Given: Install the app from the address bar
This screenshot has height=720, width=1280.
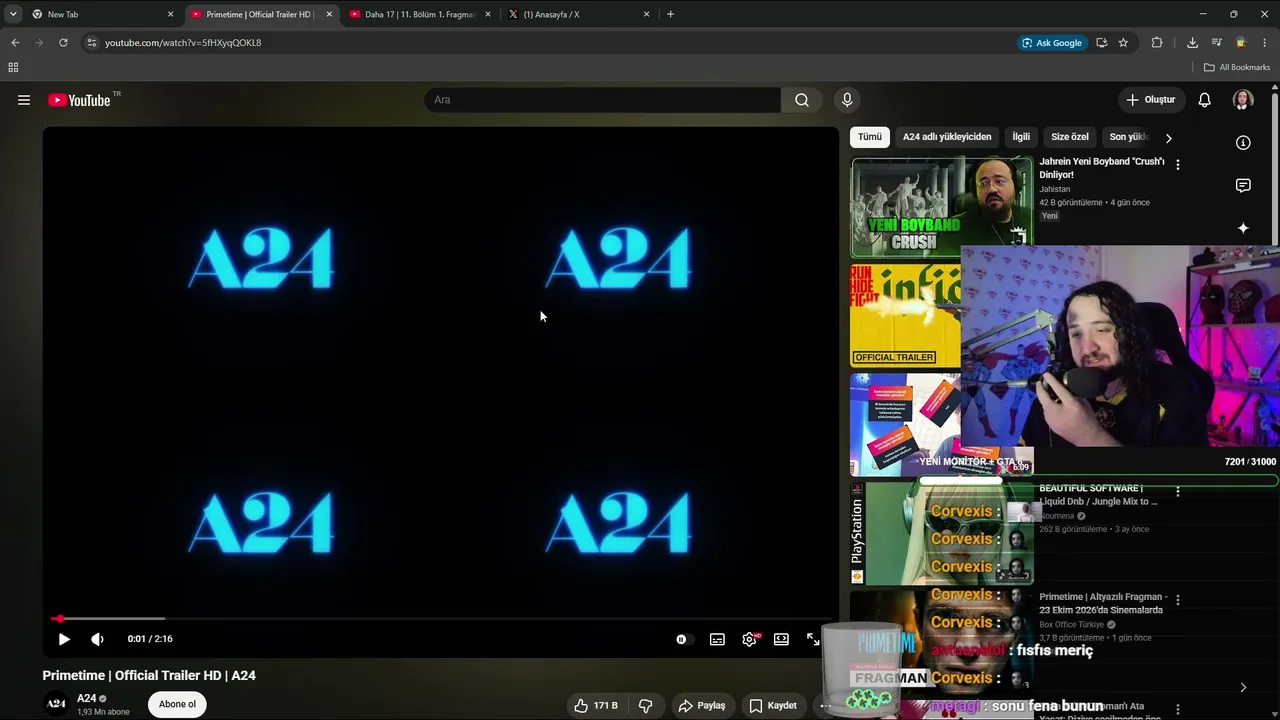Looking at the screenshot, I should pyautogui.click(x=1101, y=43).
